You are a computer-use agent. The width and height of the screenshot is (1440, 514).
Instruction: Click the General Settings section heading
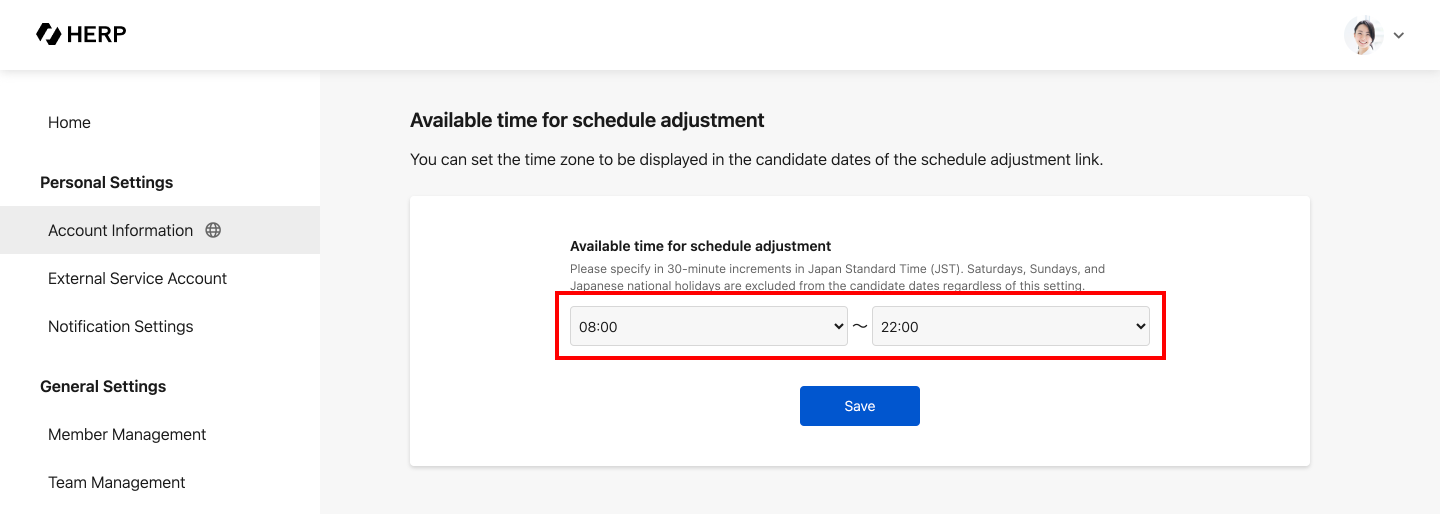103,386
